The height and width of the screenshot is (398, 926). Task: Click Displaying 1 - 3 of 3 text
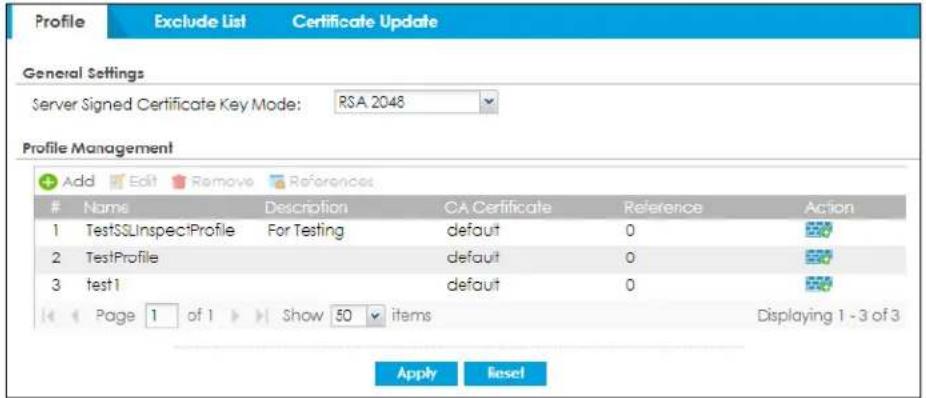[x=829, y=317]
